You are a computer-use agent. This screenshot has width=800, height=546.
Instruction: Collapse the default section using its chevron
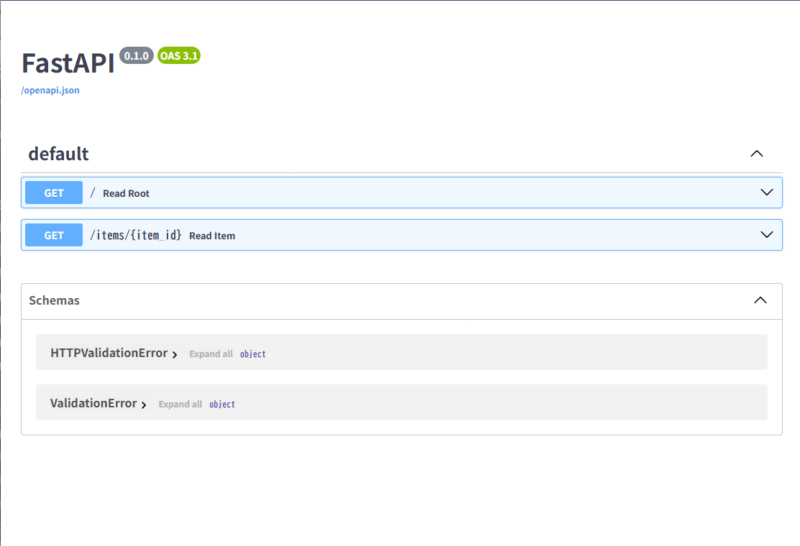point(757,154)
